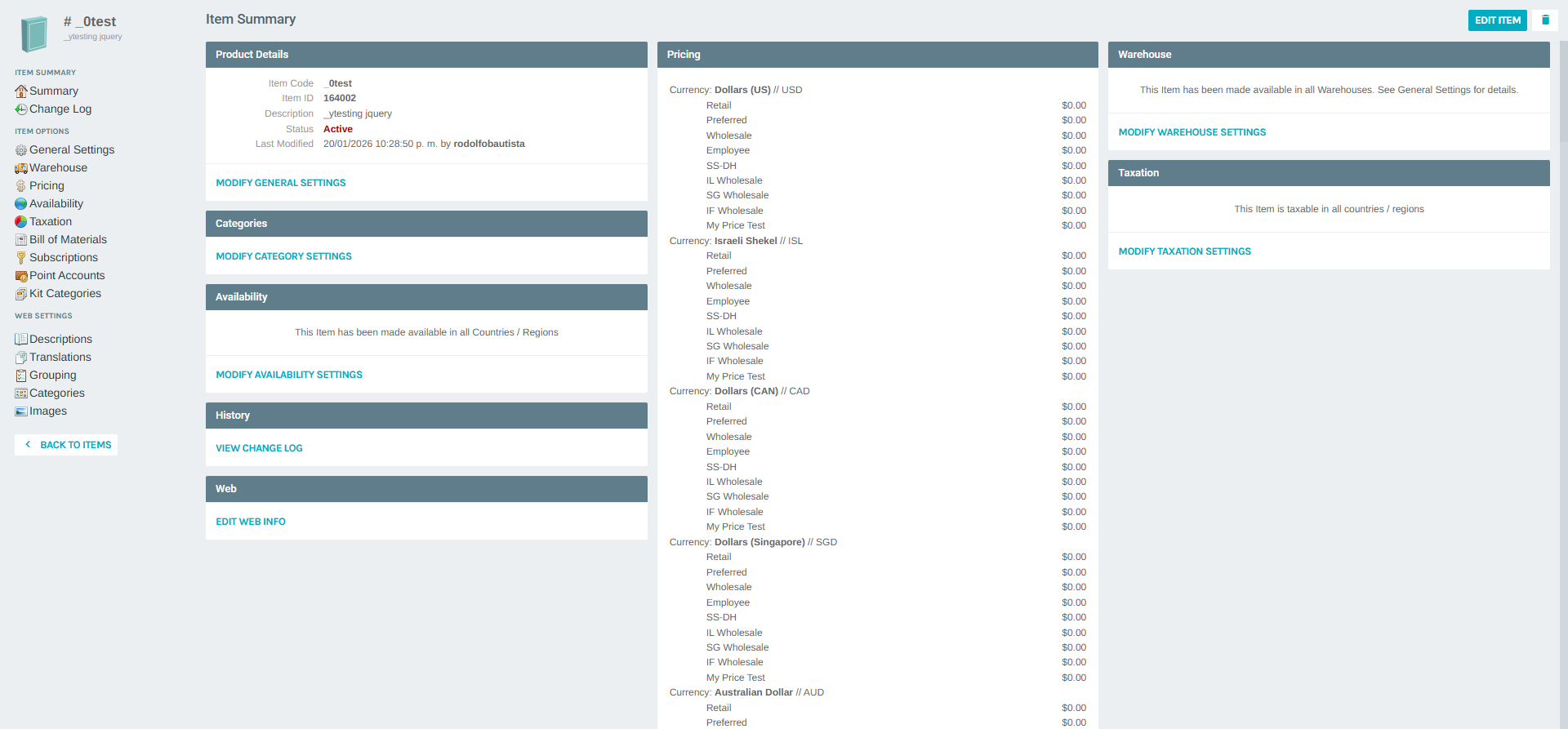Click Modify Taxation Settings link
Screen dimensions: 1568x729
click(1184, 251)
